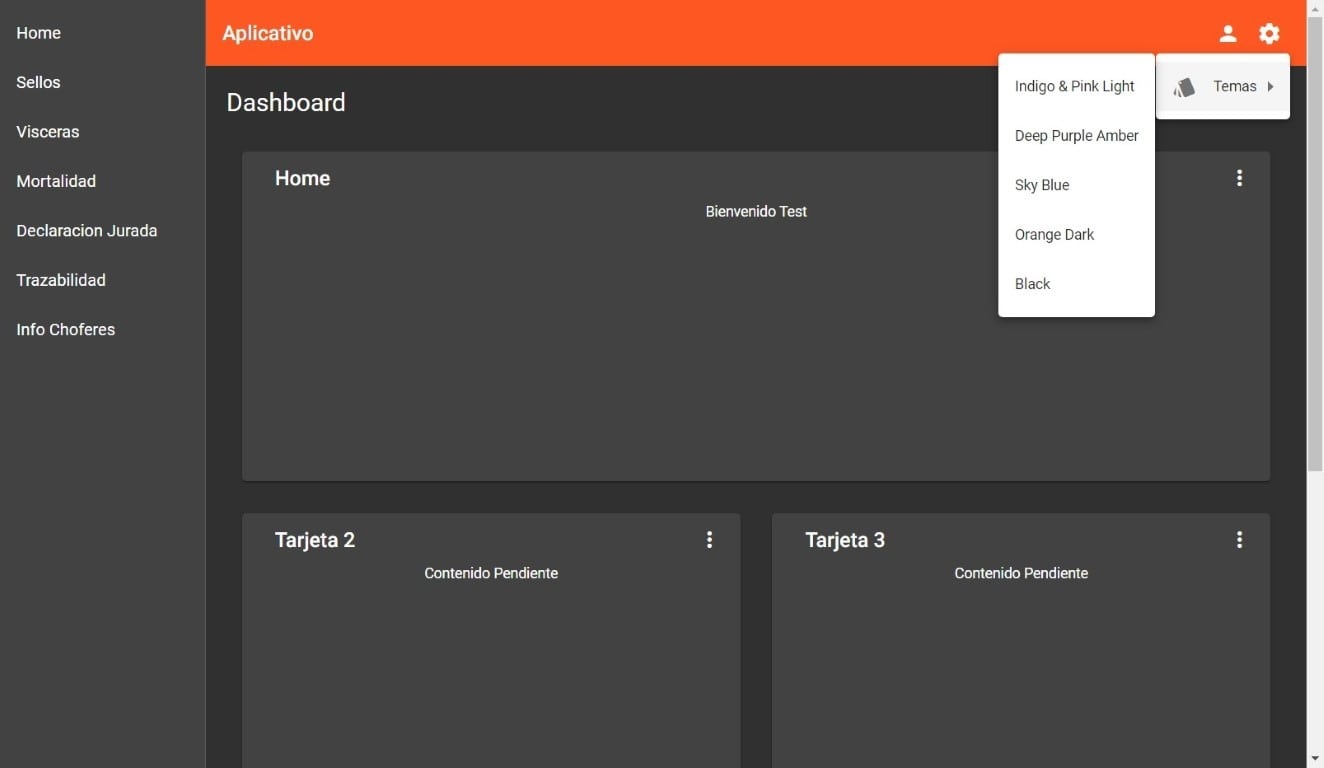
Task: Go to Home in the sidebar
Action: point(39,33)
